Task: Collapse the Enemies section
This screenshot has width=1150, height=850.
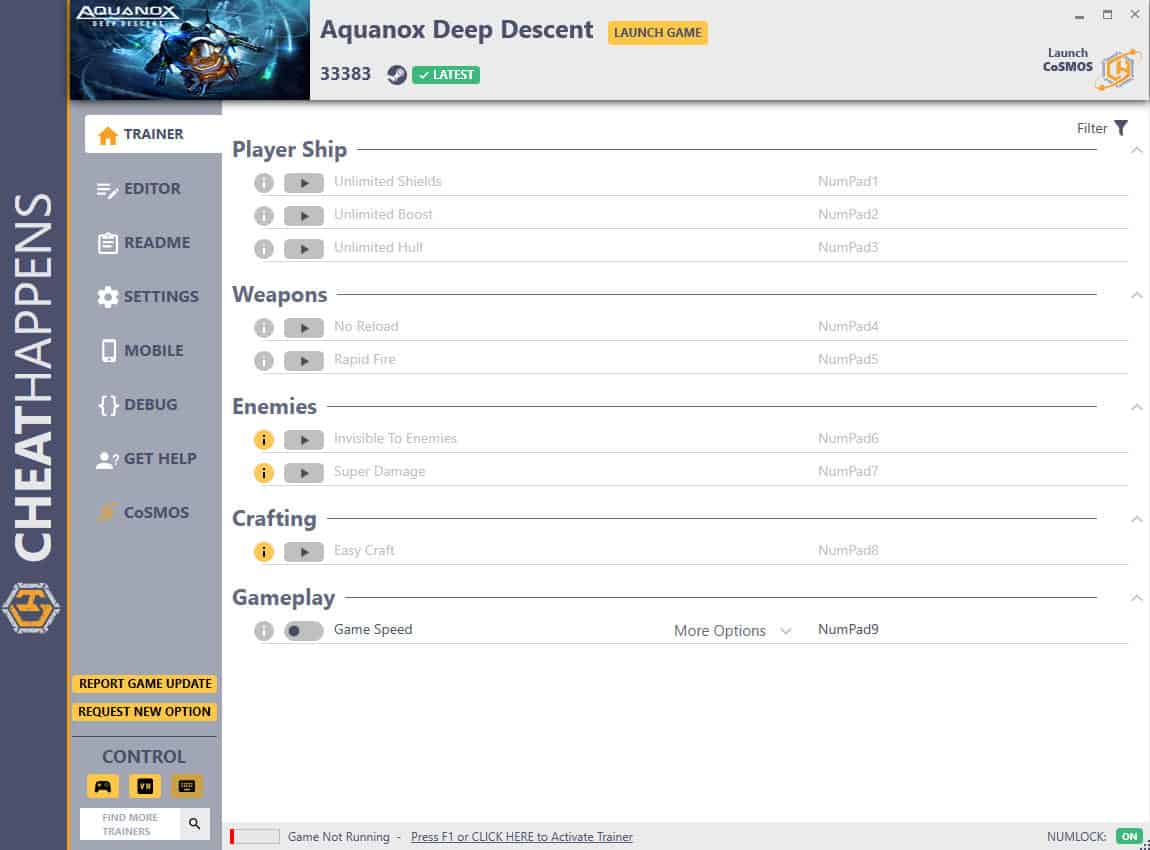Action: (x=1137, y=407)
